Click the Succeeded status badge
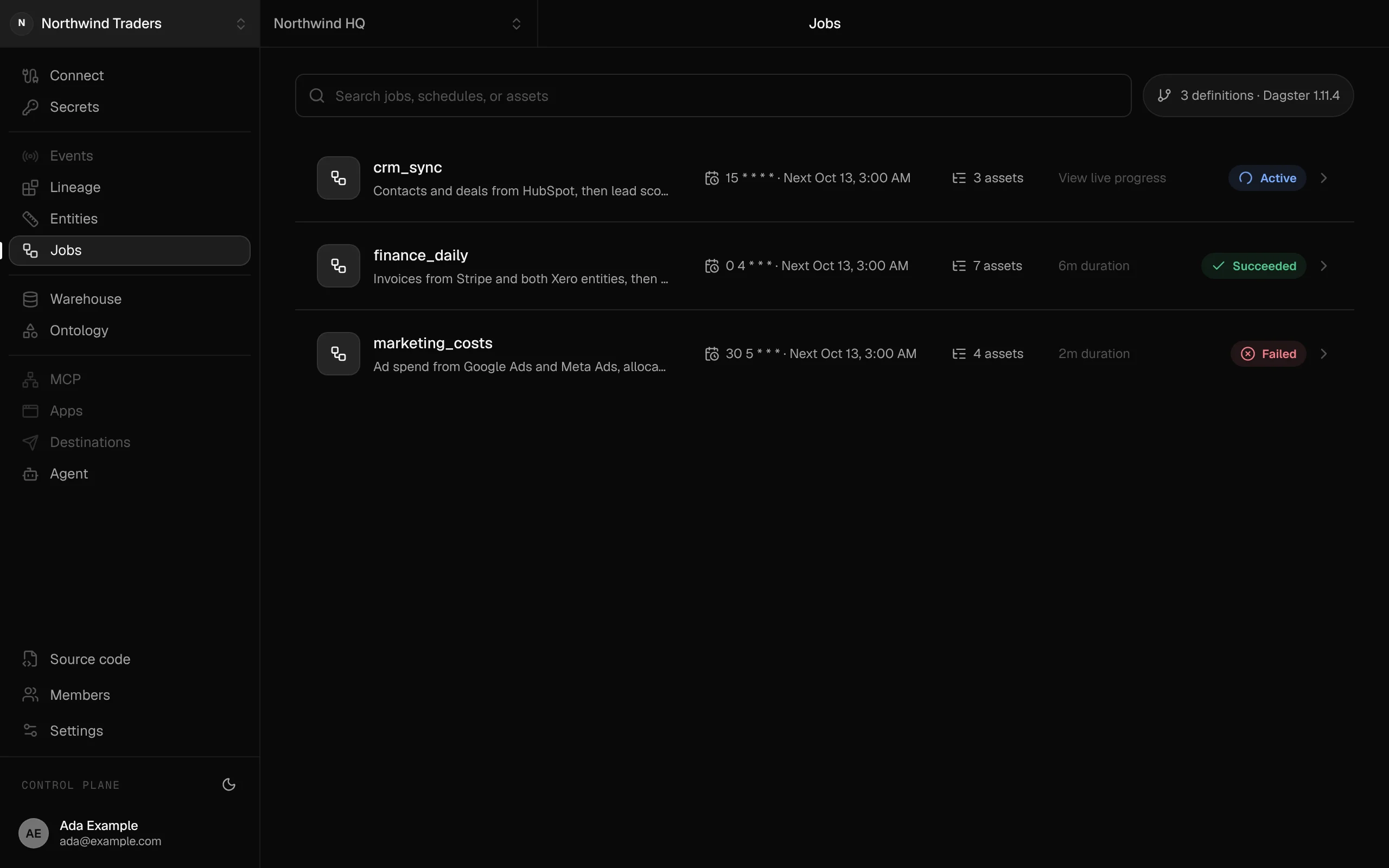 1253,266
